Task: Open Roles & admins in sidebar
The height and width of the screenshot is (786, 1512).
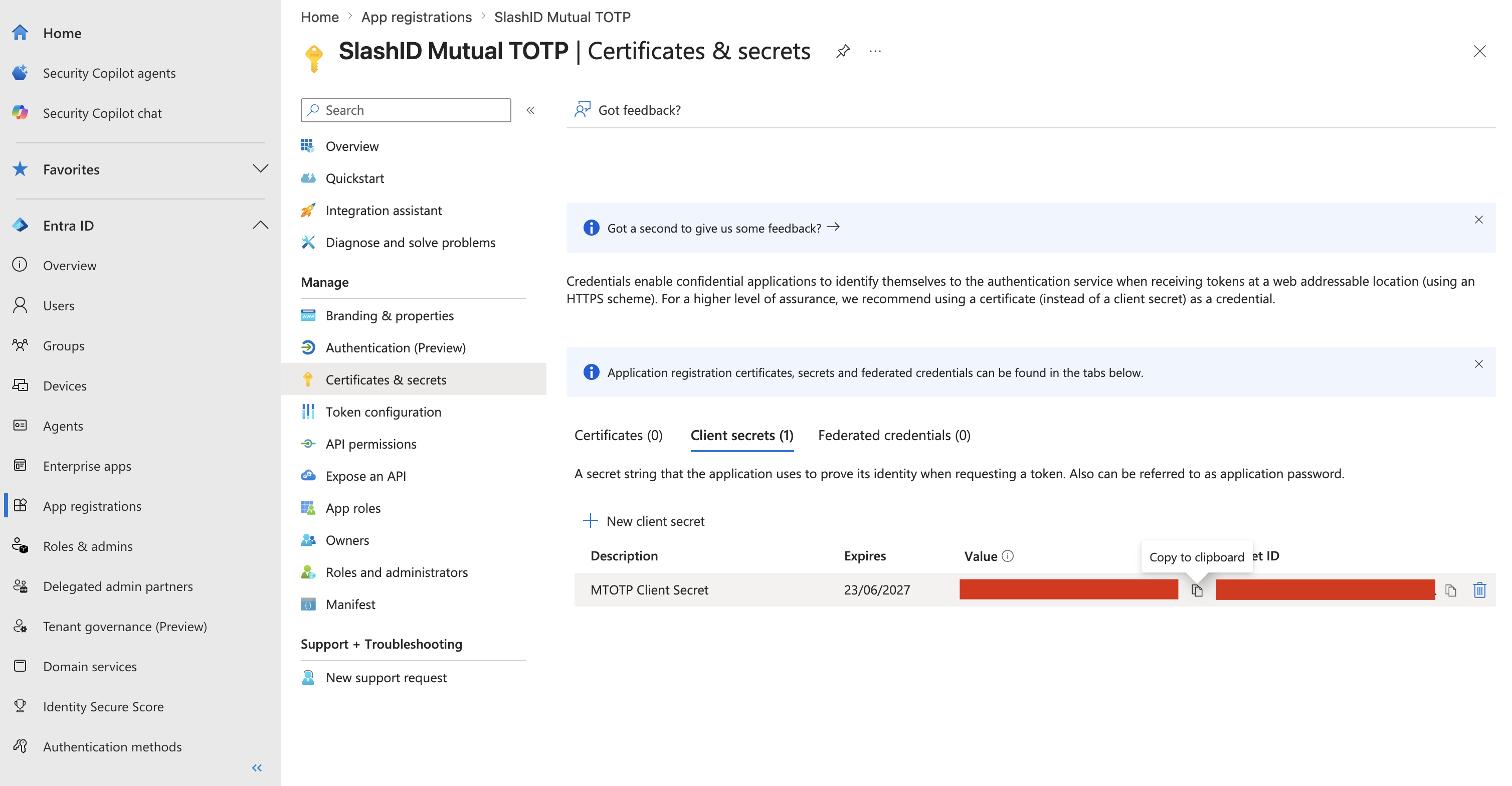Action: point(87,546)
